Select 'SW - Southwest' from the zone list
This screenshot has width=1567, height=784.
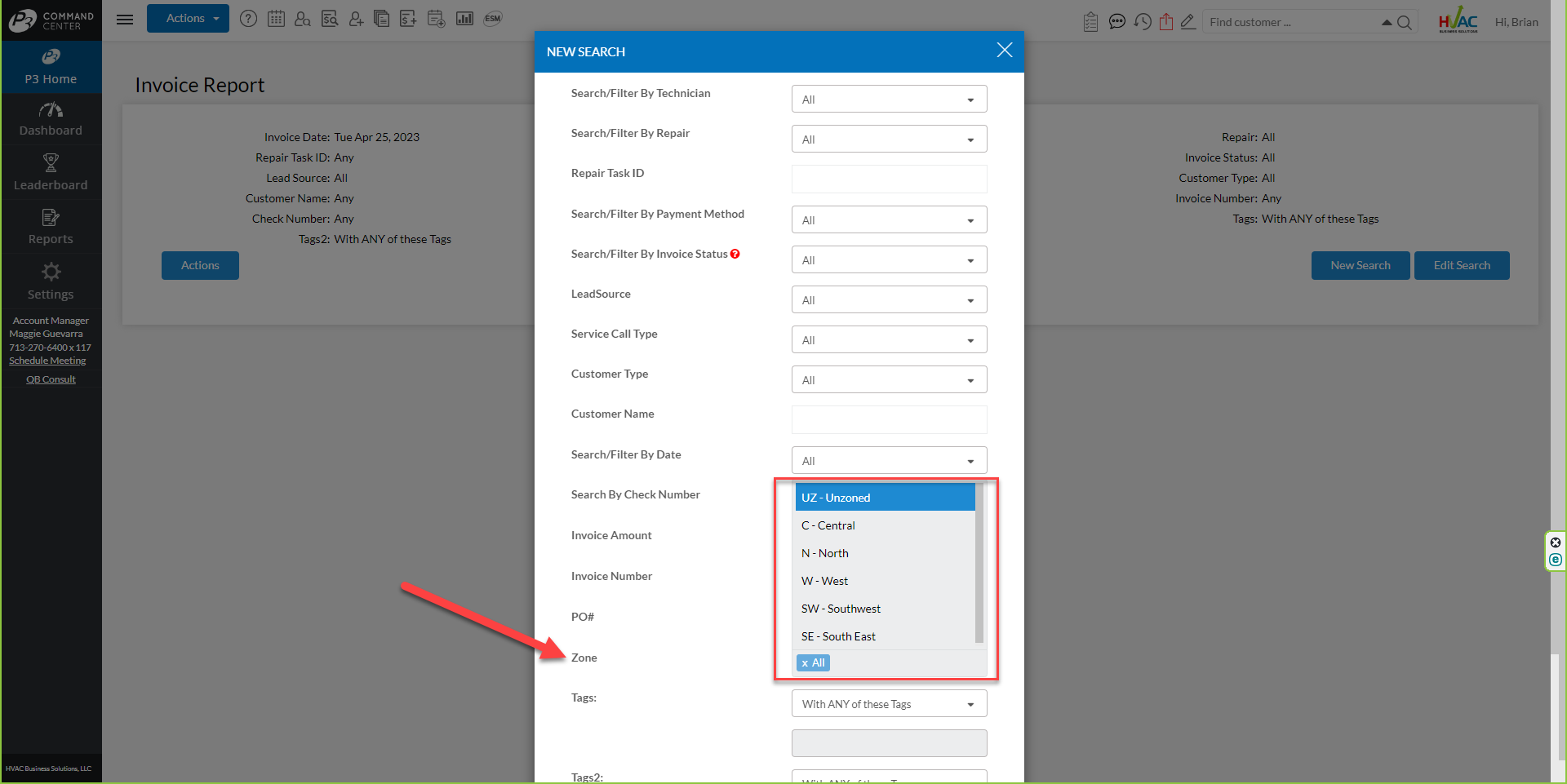pos(841,609)
